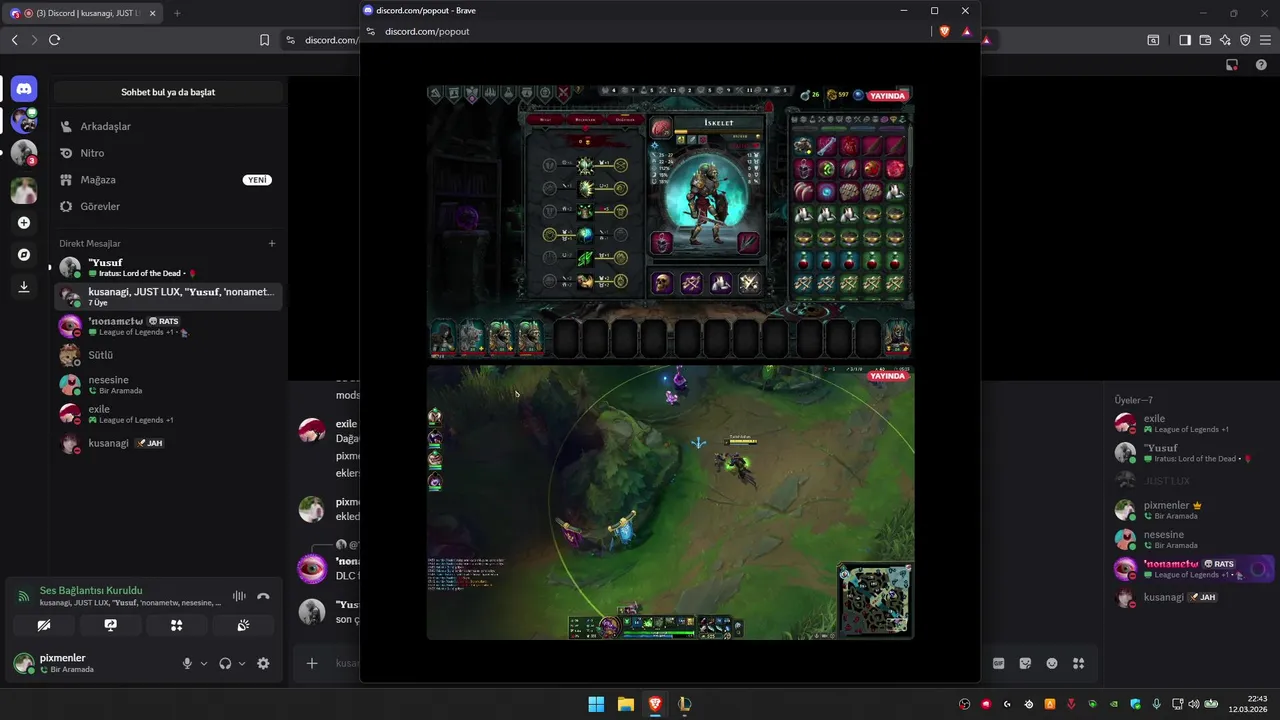Open the apps launcher in chat bar
This screenshot has height=720, width=1280.
(x=1078, y=663)
